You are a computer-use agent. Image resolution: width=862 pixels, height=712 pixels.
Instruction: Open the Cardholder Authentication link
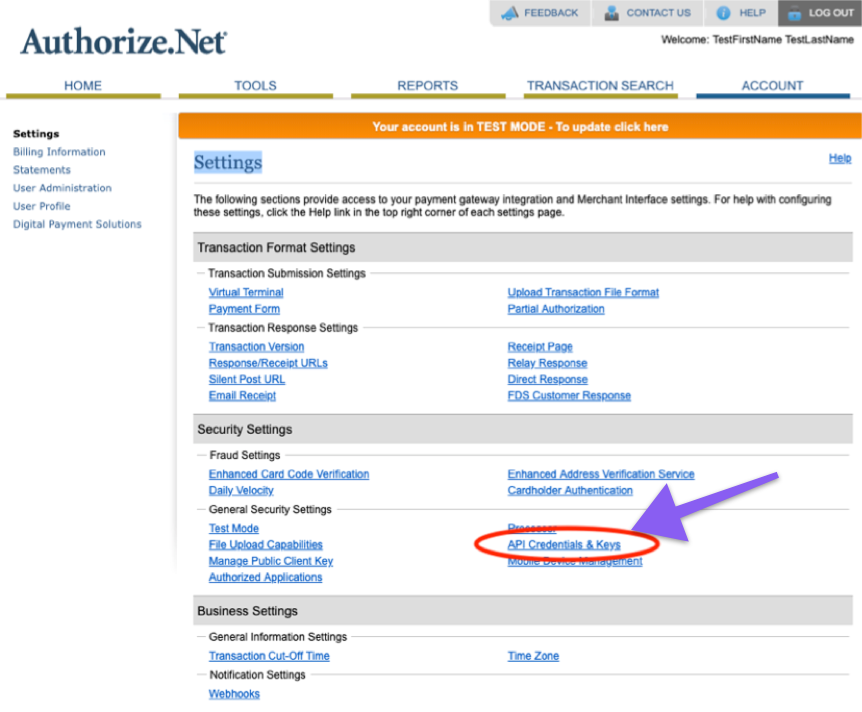(570, 490)
